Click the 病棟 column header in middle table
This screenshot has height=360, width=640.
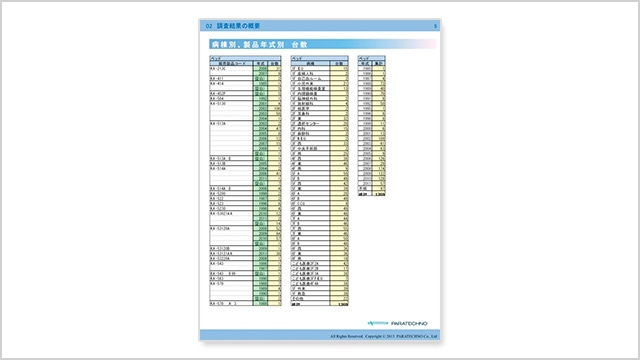coord(310,63)
